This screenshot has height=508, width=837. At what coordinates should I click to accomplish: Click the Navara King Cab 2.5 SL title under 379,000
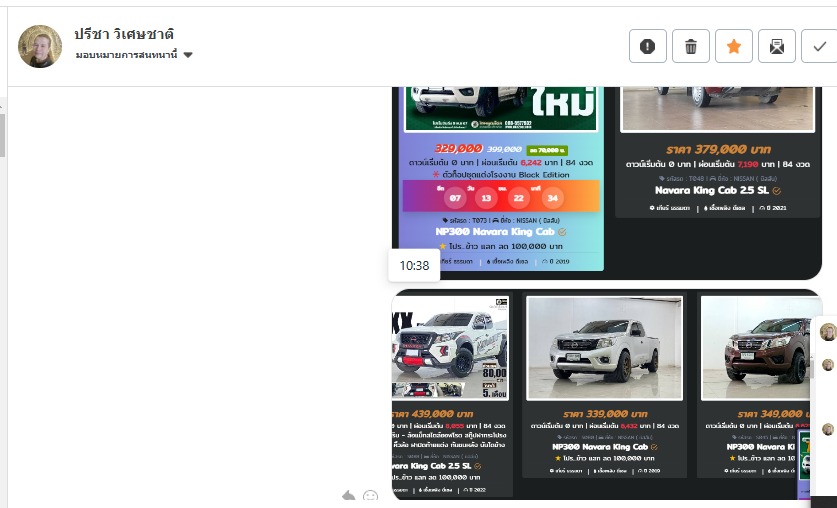(x=712, y=190)
